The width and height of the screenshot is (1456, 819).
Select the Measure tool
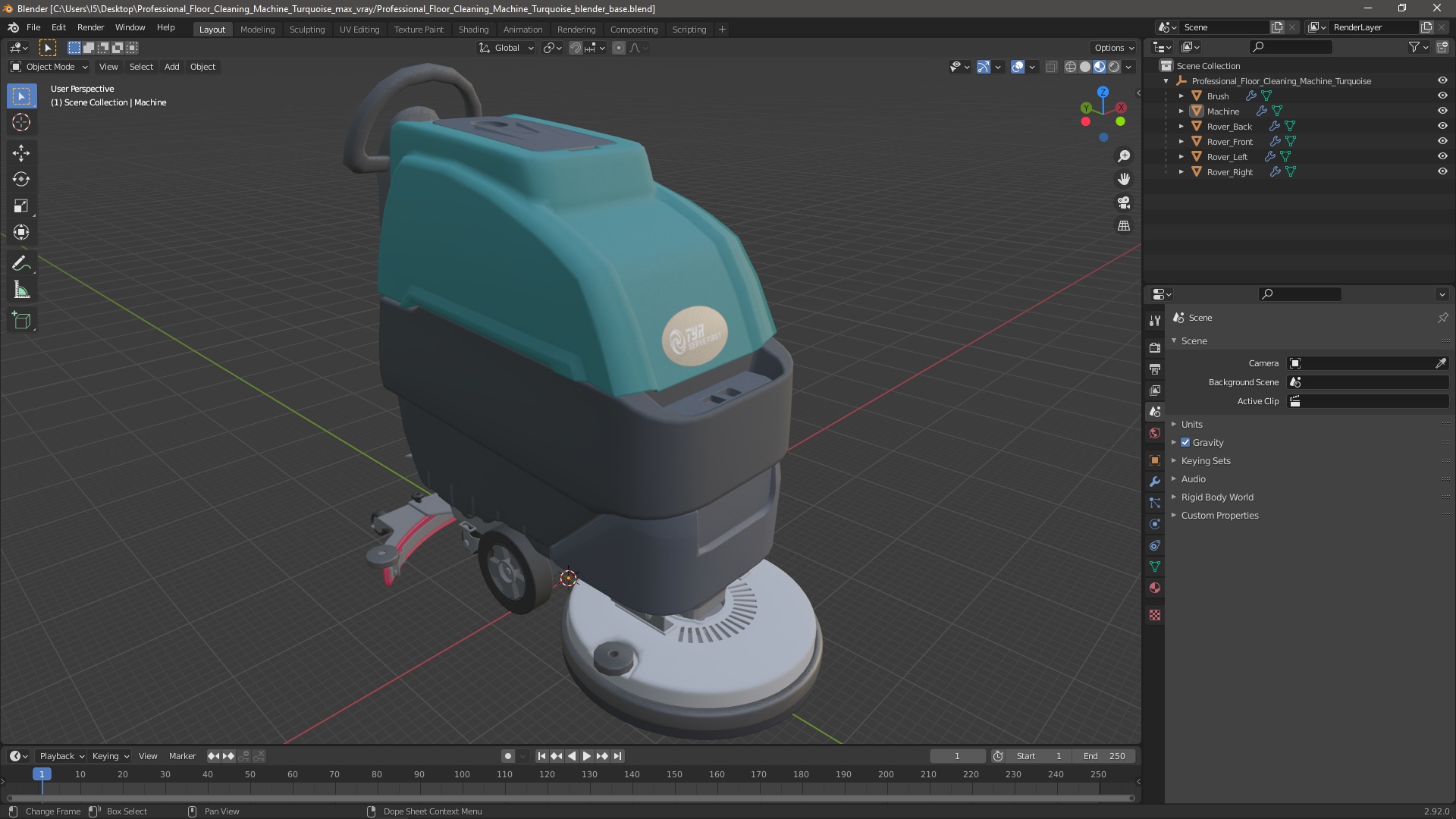(x=21, y=290)
